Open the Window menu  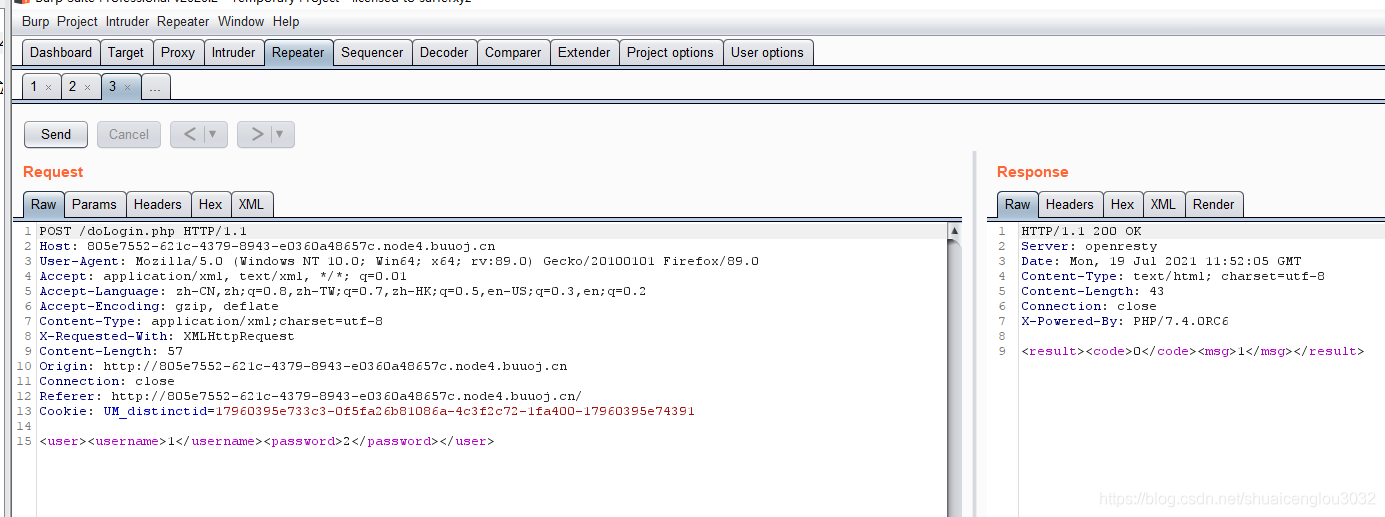(x=241, y=21)
